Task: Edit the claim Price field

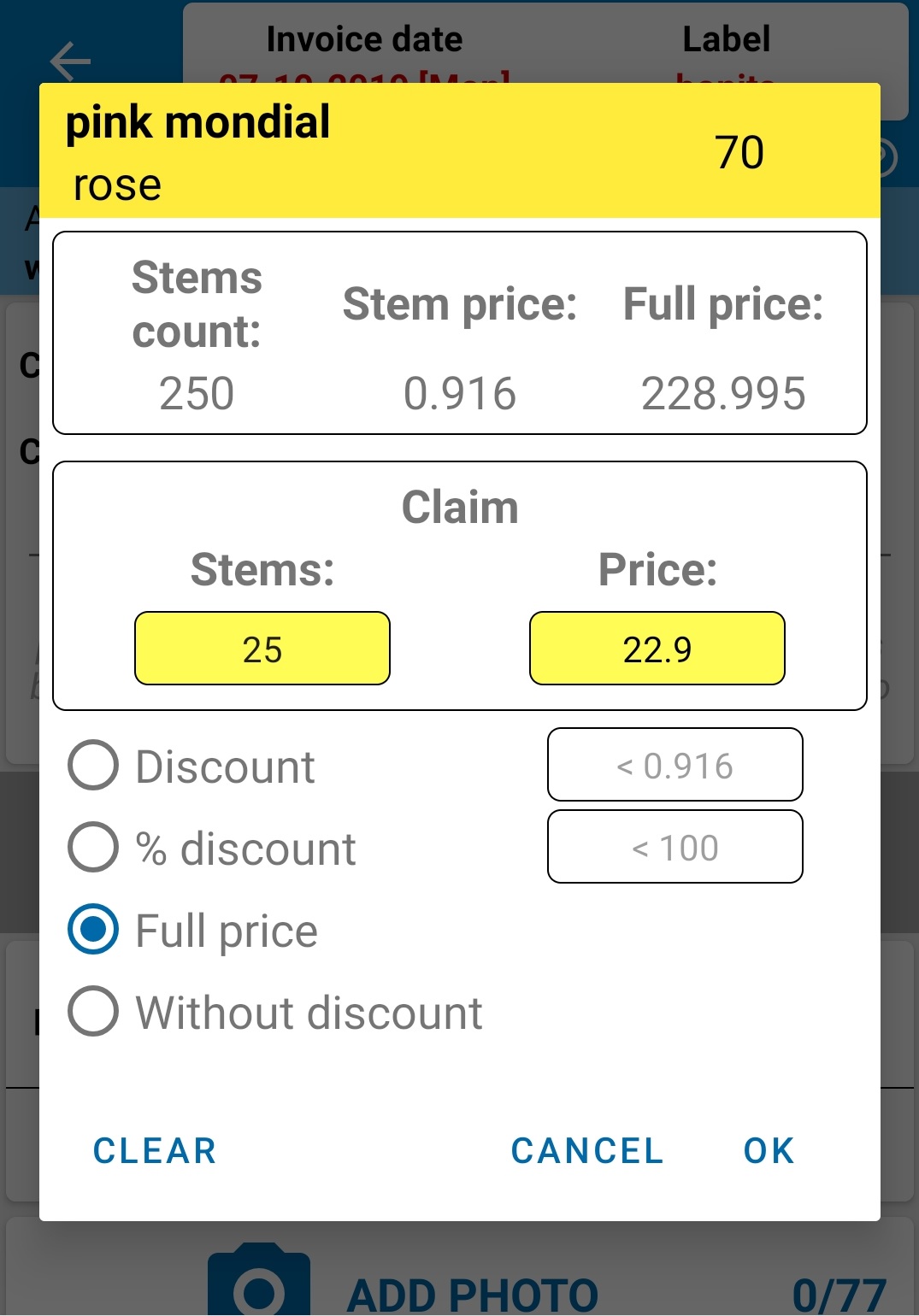Action: pos(657,649)
